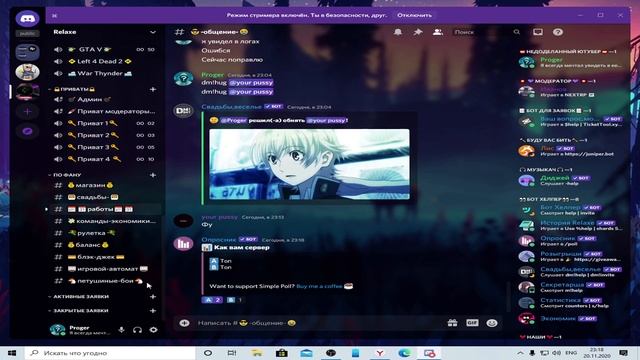Open Windows Start button

[12, 353]
